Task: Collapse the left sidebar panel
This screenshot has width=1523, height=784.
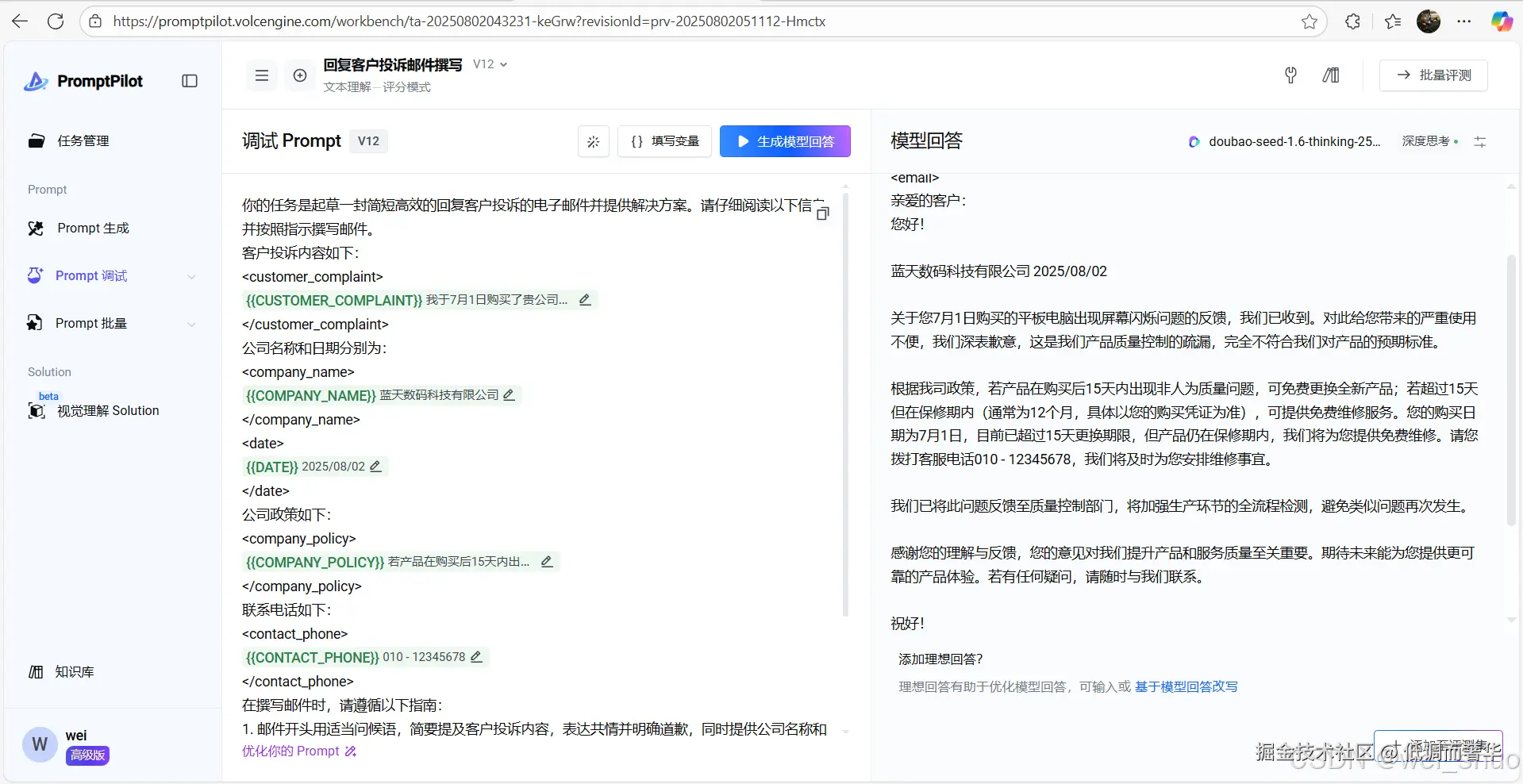Action: 190,81
